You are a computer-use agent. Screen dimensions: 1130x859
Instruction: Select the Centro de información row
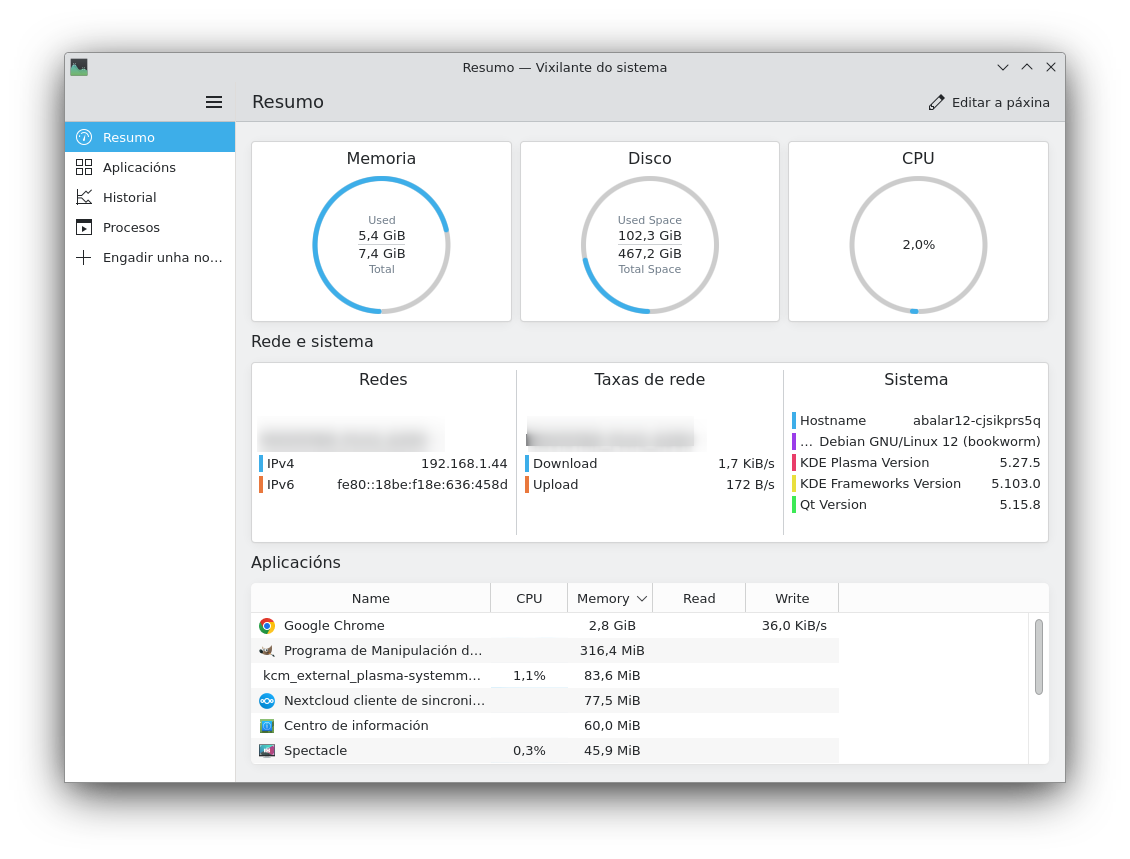(545, 726)
